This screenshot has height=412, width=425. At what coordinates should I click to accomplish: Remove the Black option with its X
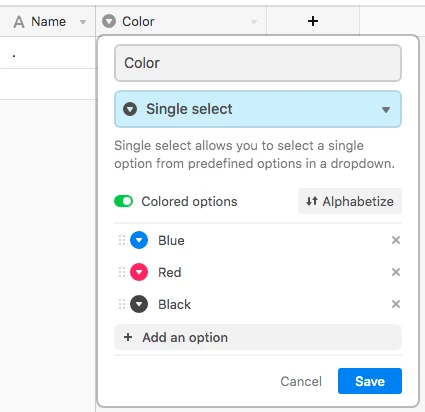396,304
